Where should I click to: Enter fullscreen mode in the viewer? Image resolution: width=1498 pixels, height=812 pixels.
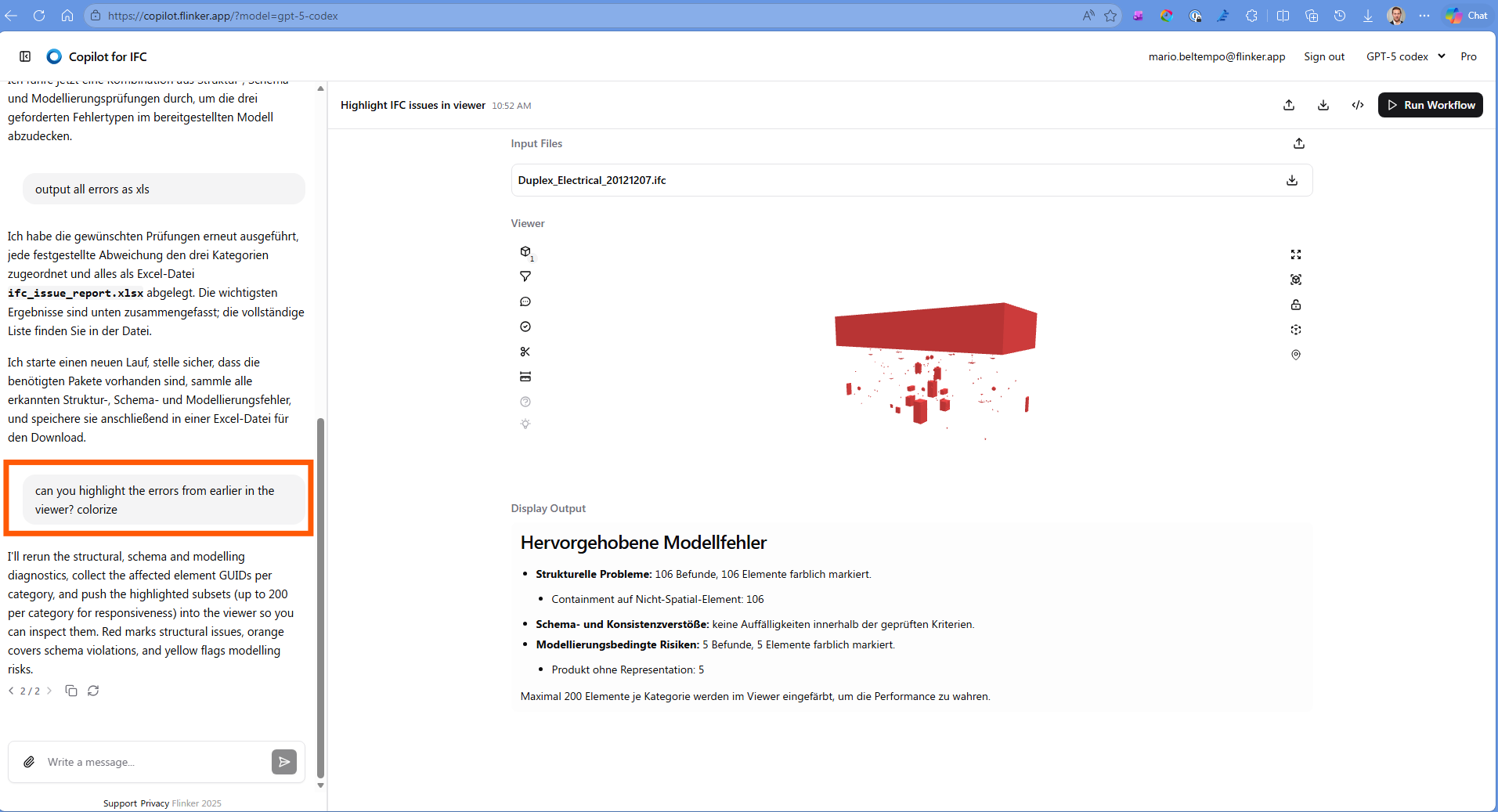1296,254
